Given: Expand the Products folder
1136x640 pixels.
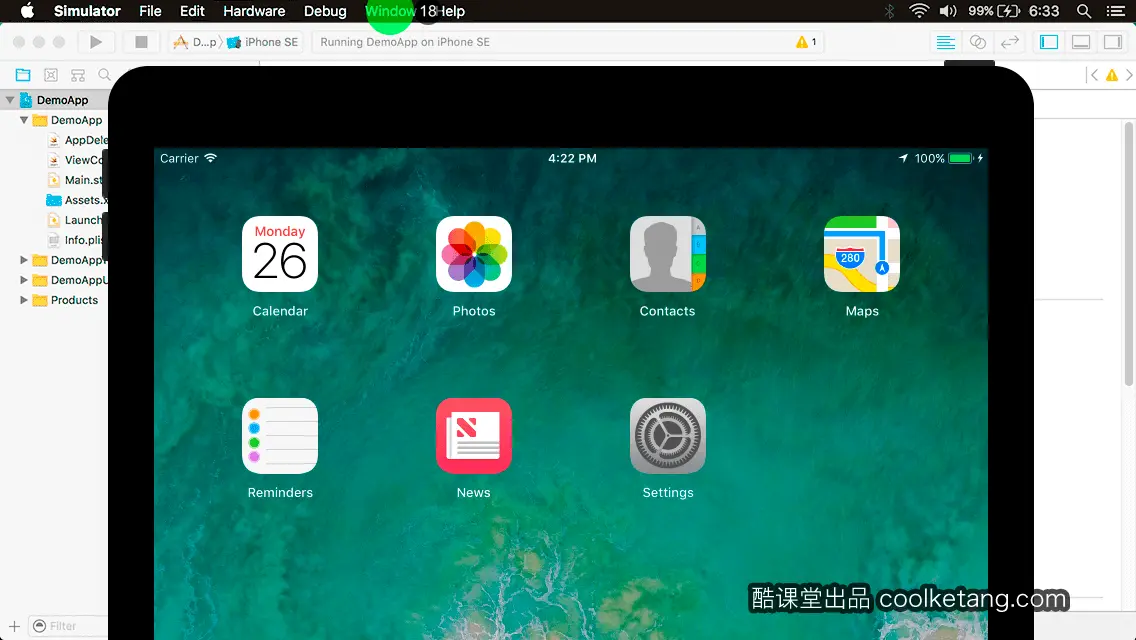Looking at the screenshot, I should coord(24,299).
